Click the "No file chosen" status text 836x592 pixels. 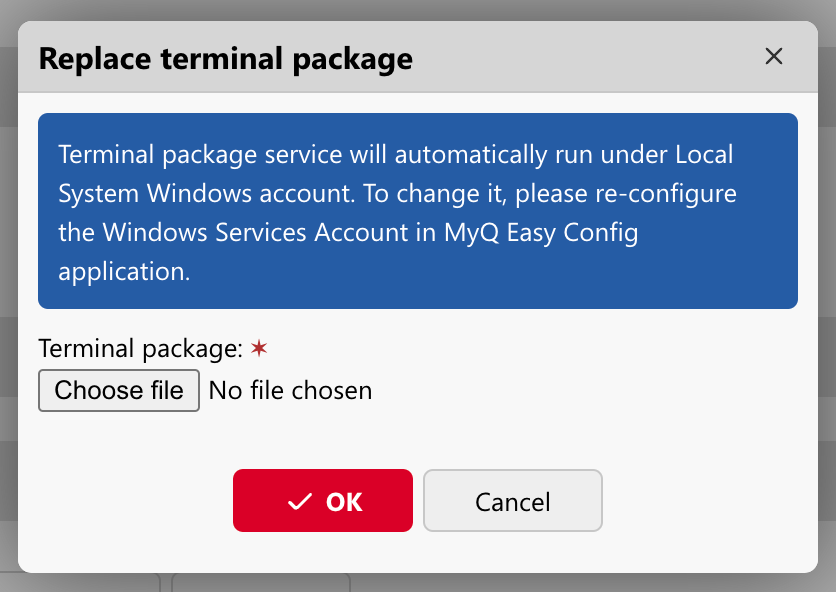[x=290, y=391]
